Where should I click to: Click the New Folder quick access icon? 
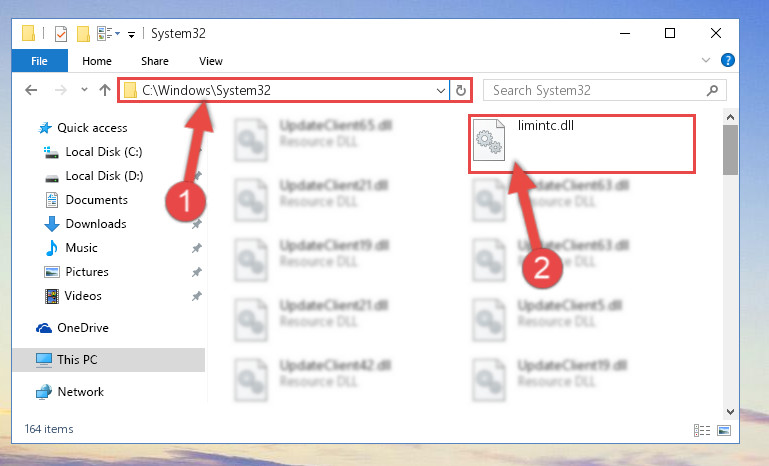tap(83, 34)
